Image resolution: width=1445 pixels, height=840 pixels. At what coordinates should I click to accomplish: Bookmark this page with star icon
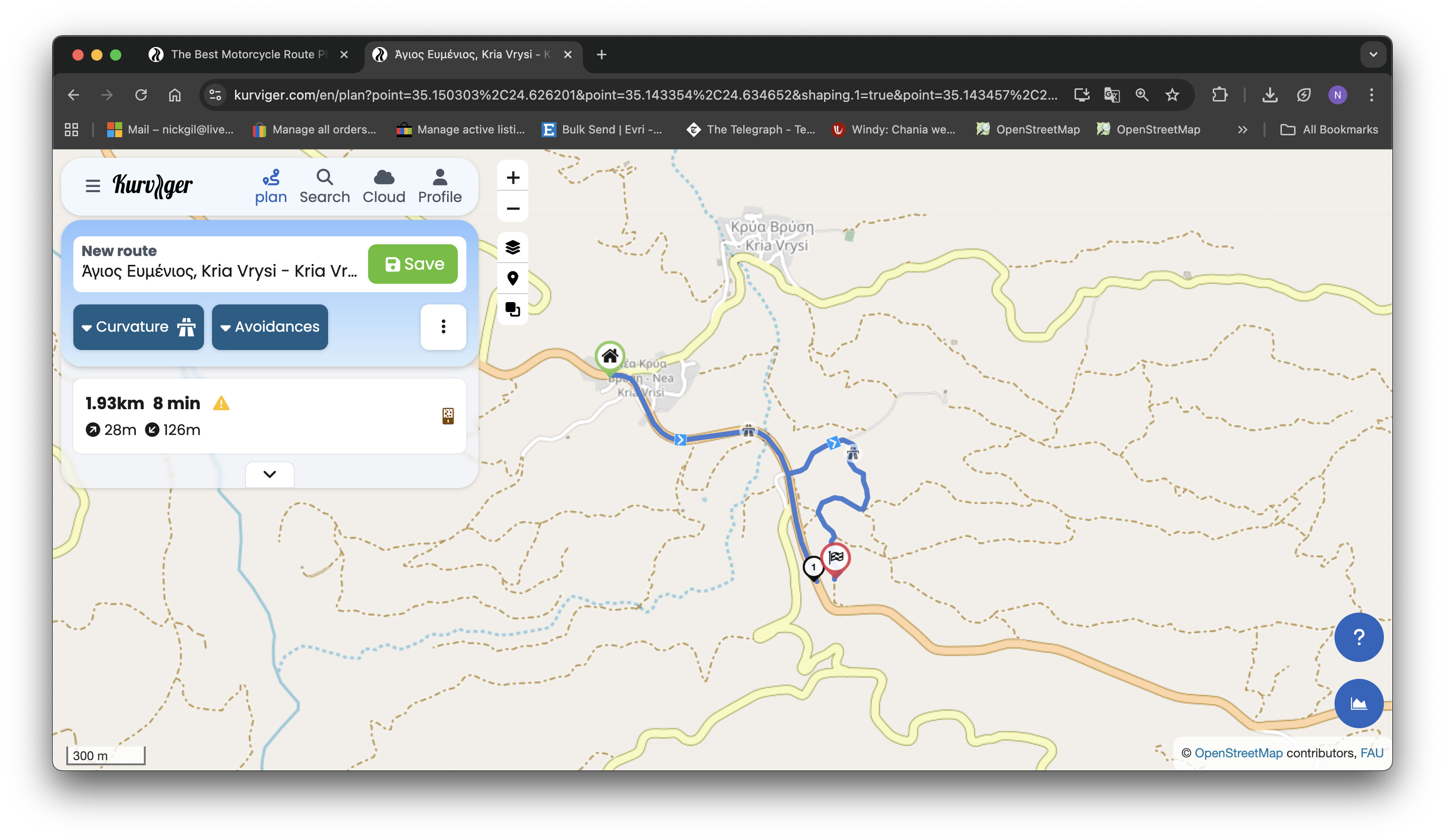tap(1171, 94)
